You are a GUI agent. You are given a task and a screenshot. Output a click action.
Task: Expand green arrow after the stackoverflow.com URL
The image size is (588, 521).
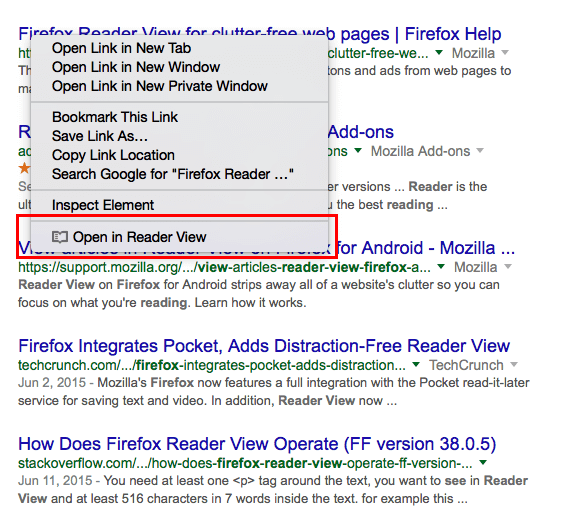pos(483,463)
